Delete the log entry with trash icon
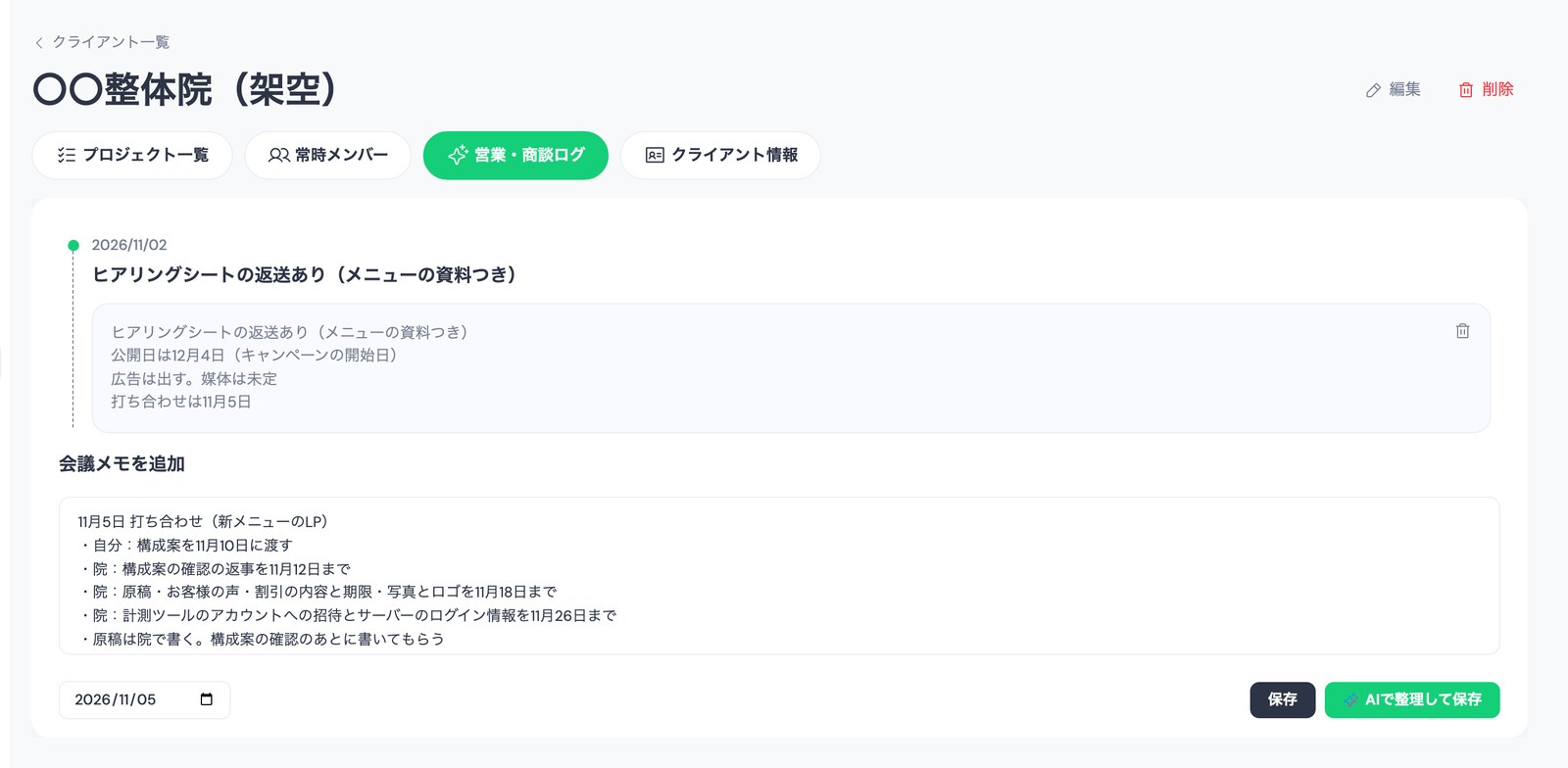 point(1462,331)
